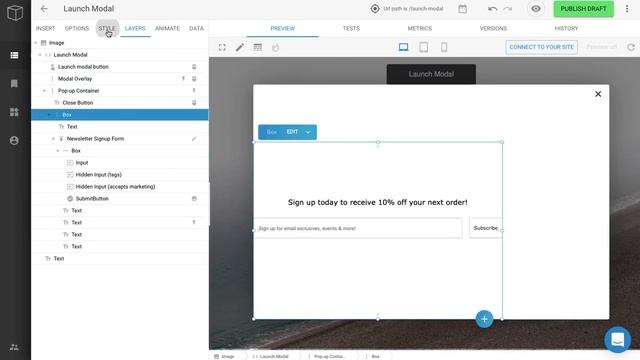Collapse the Image layer
Viewport: 640px width, 360px height.
pyautogui.click(x=36, y=42)
